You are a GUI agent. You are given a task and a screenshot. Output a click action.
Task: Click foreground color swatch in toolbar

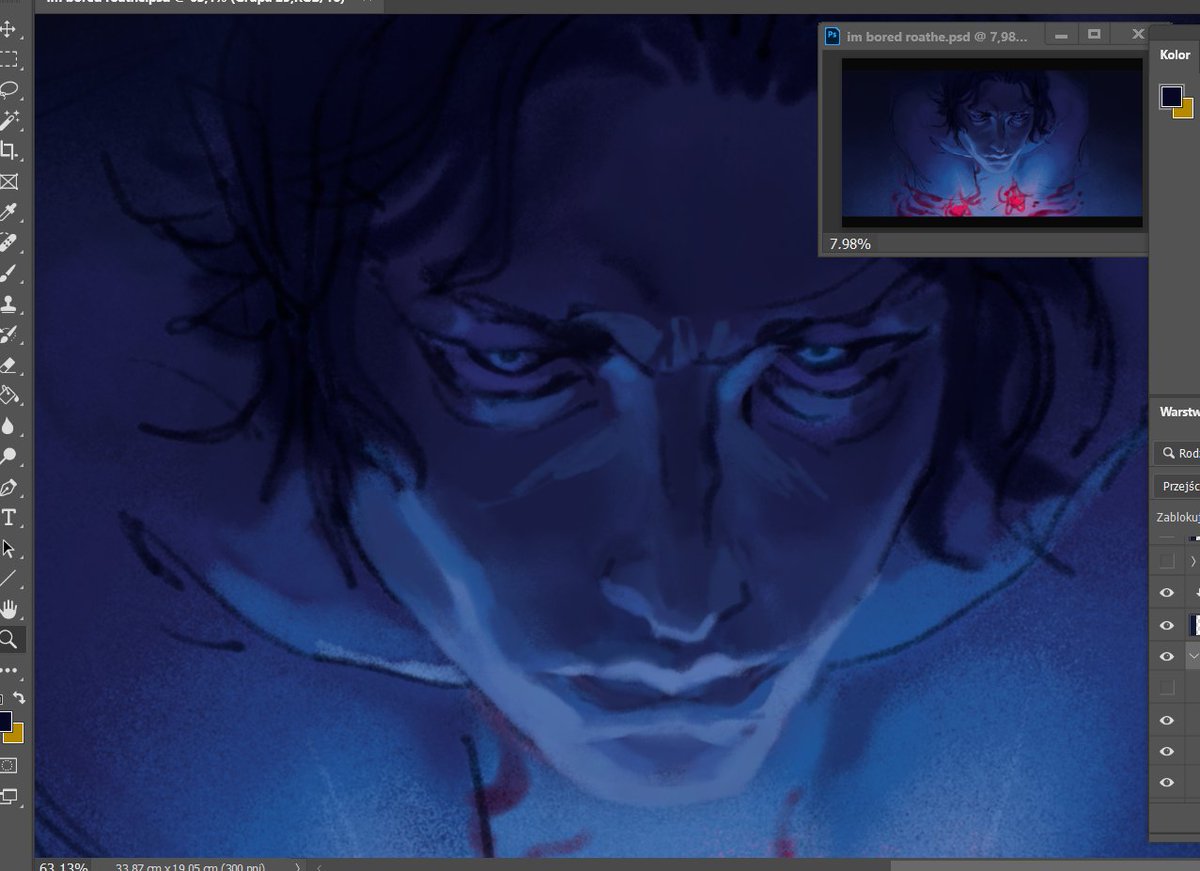click(x=5, y=721)
